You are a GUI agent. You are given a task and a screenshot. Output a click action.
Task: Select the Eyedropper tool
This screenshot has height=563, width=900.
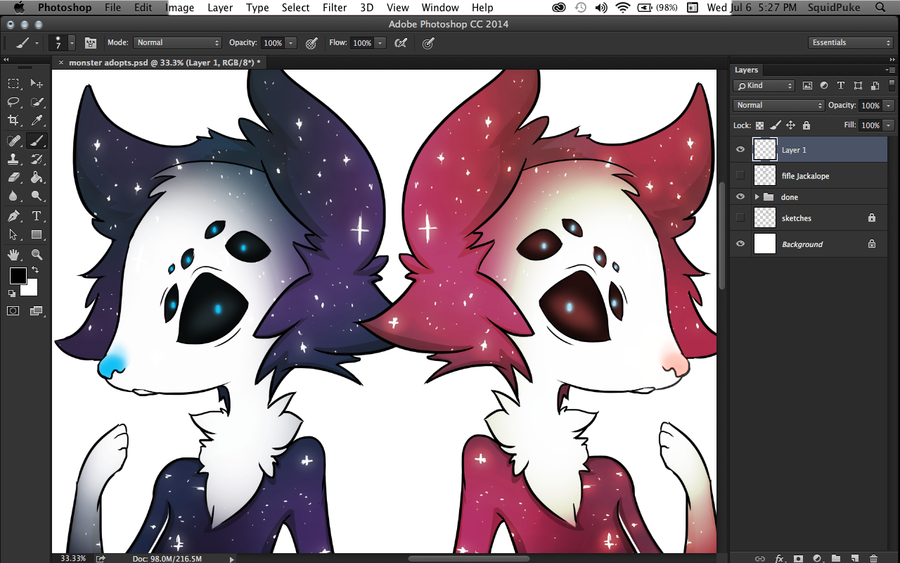[x=37, y=121]
